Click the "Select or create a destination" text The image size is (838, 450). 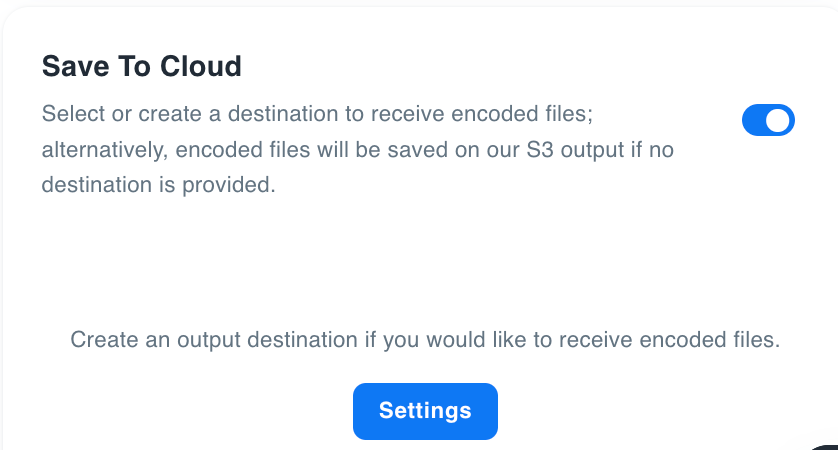pyautogui.click(x=200, y=113)
